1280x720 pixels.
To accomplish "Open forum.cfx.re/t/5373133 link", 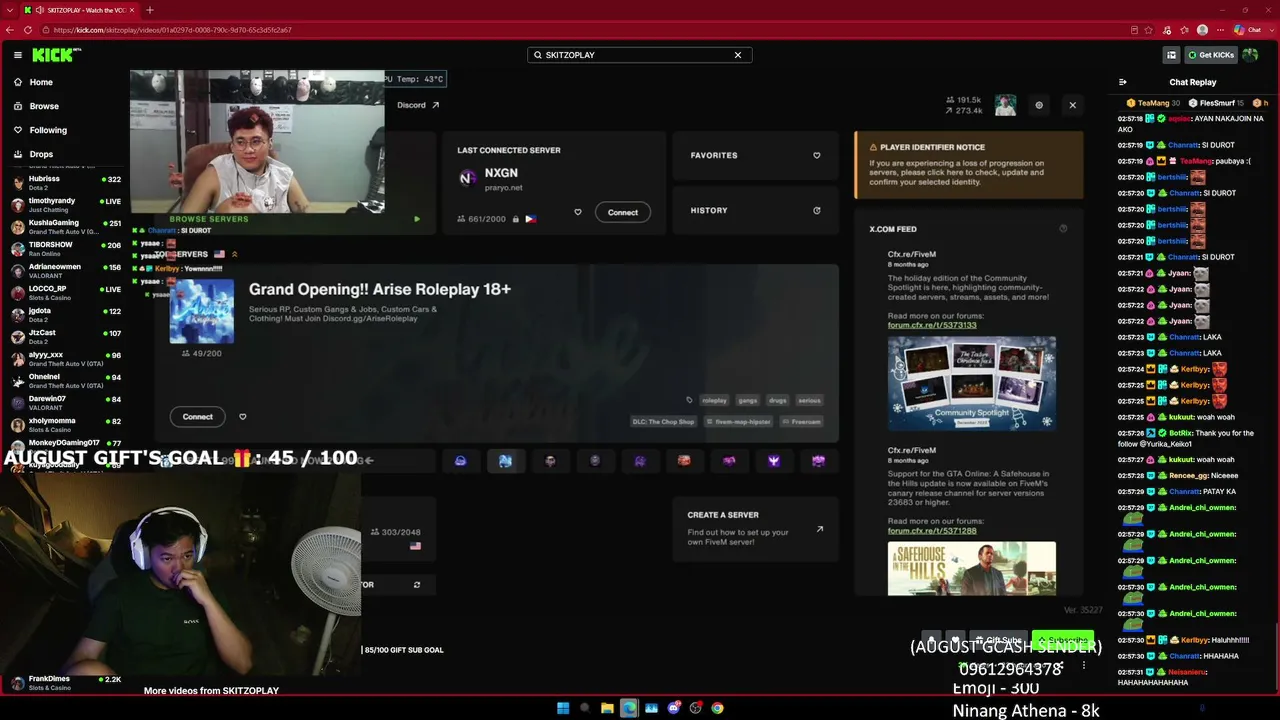I will click(x=932, y=325).
